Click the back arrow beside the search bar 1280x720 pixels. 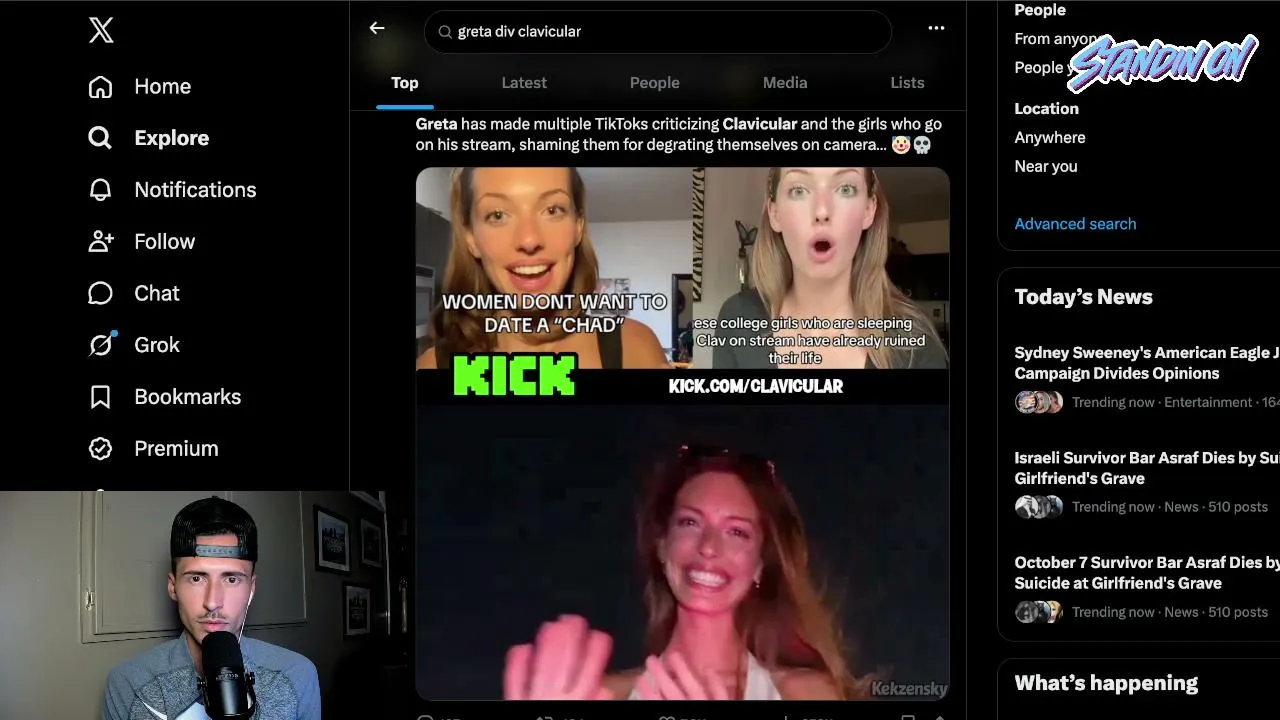(377, 29)
